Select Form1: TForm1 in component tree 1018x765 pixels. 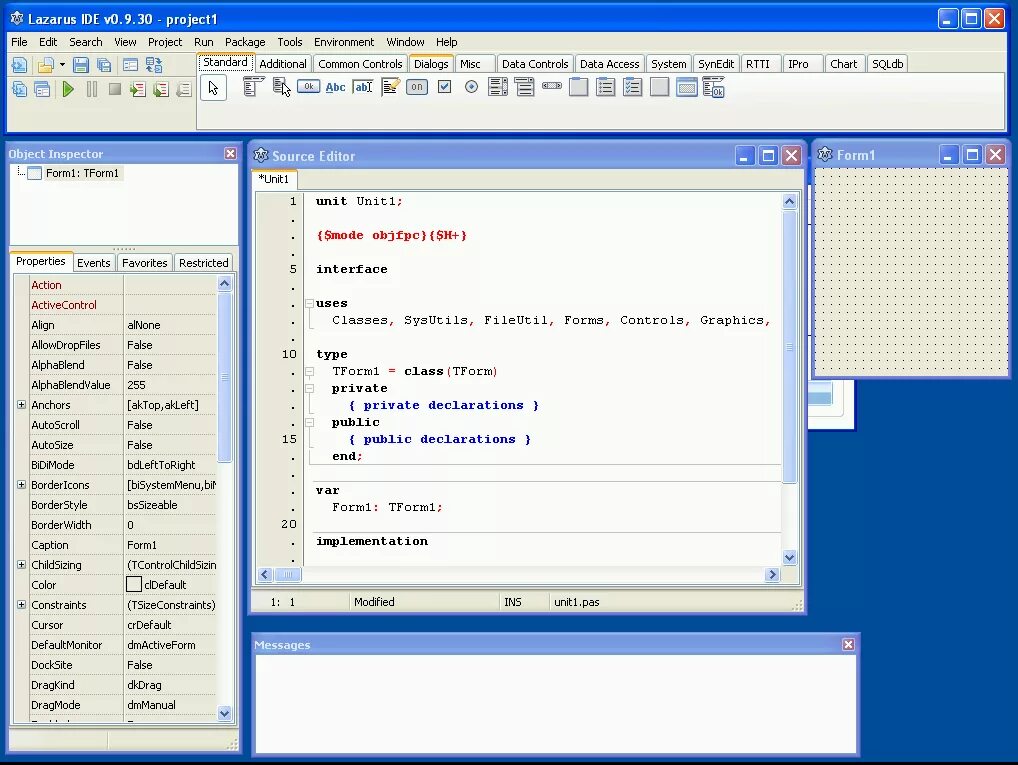point(82,173)
